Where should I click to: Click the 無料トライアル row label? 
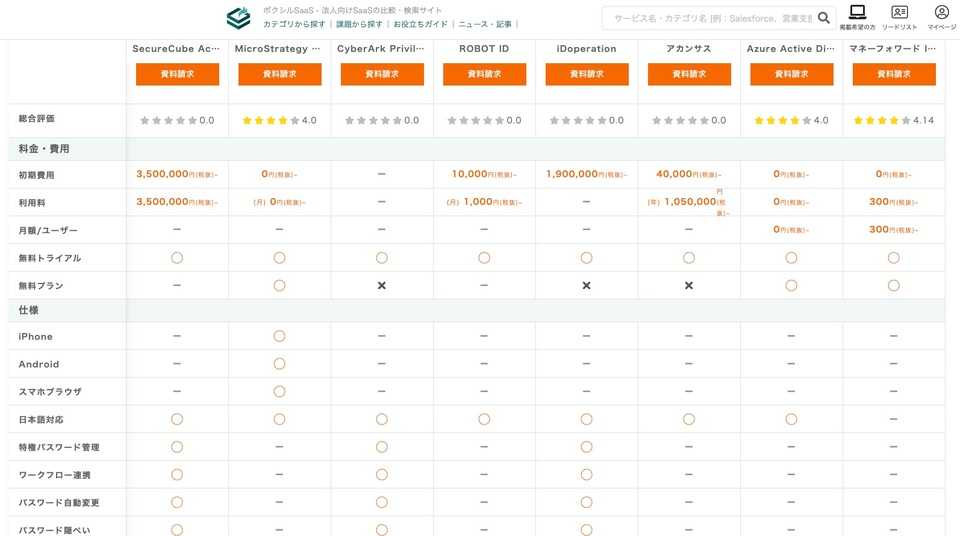pos(50,259)
